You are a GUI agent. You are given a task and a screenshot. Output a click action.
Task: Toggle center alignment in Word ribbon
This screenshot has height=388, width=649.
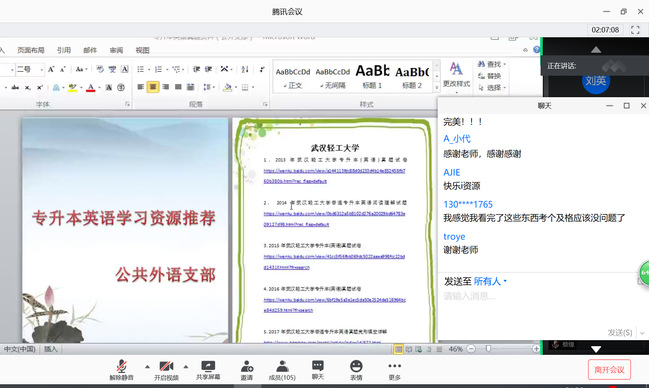pos(153,87)
